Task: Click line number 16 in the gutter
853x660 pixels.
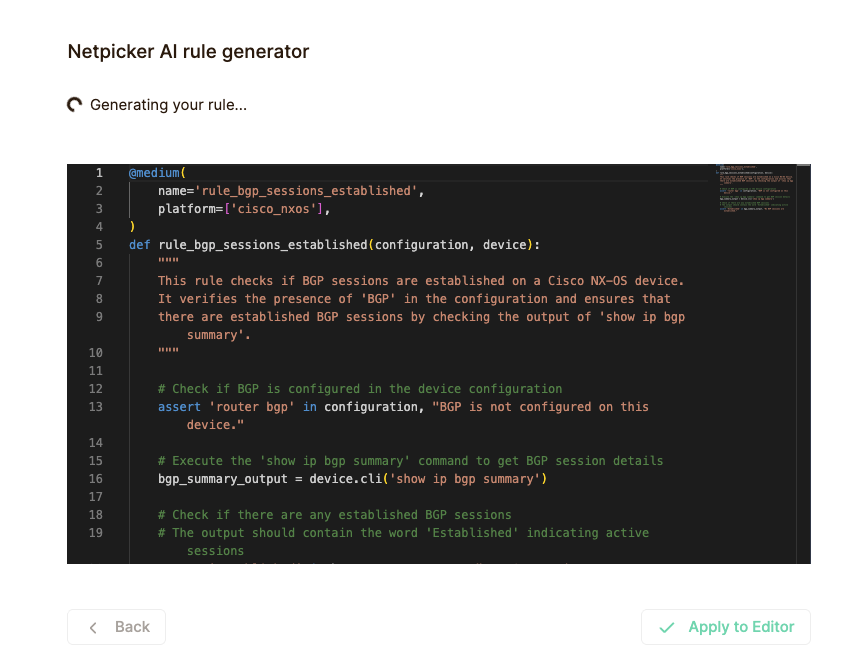Action: point(96,479)
